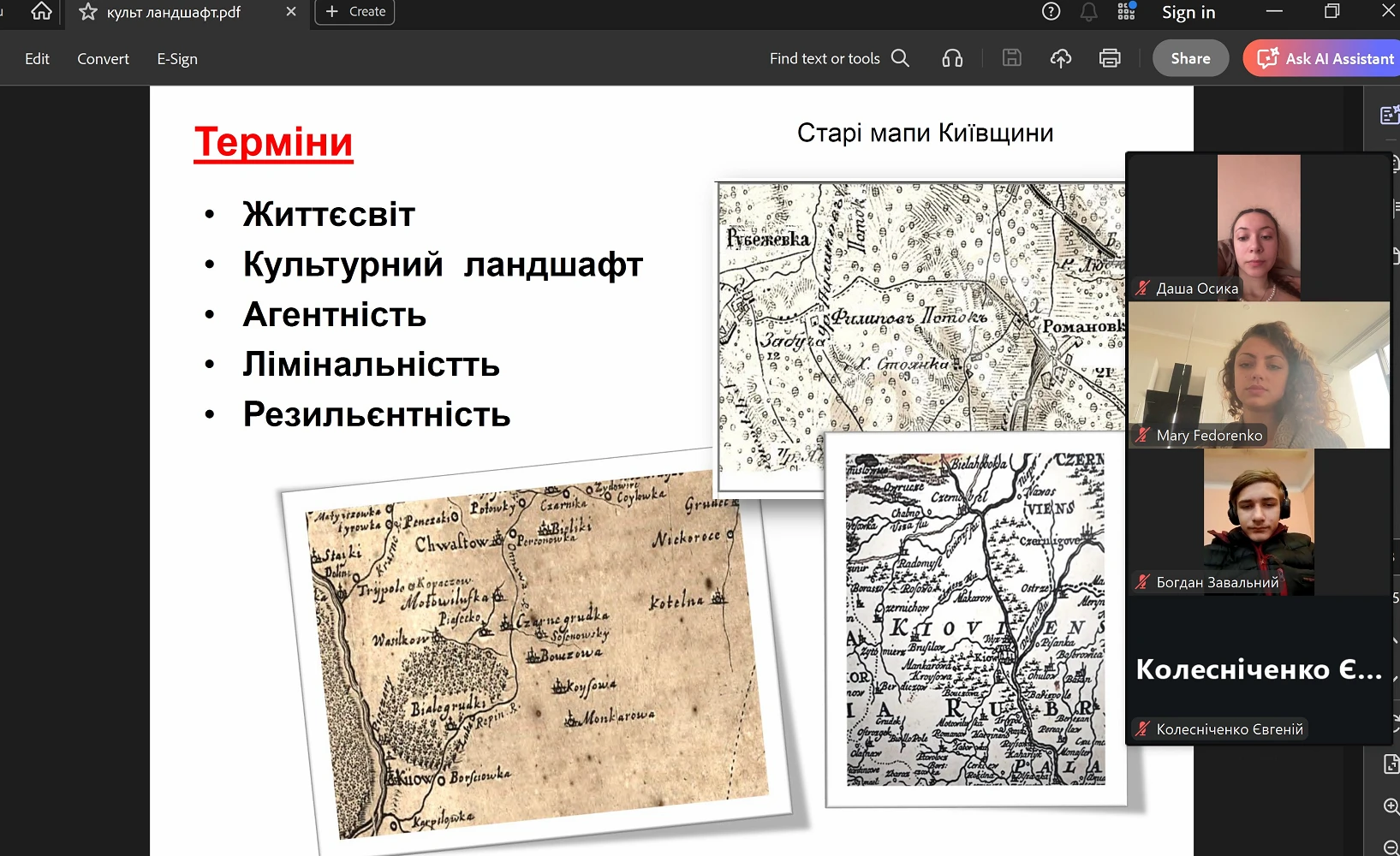Viewport: 1400px width, 856px height.
Task: Open the Help icon
Action: (1051, 12)
